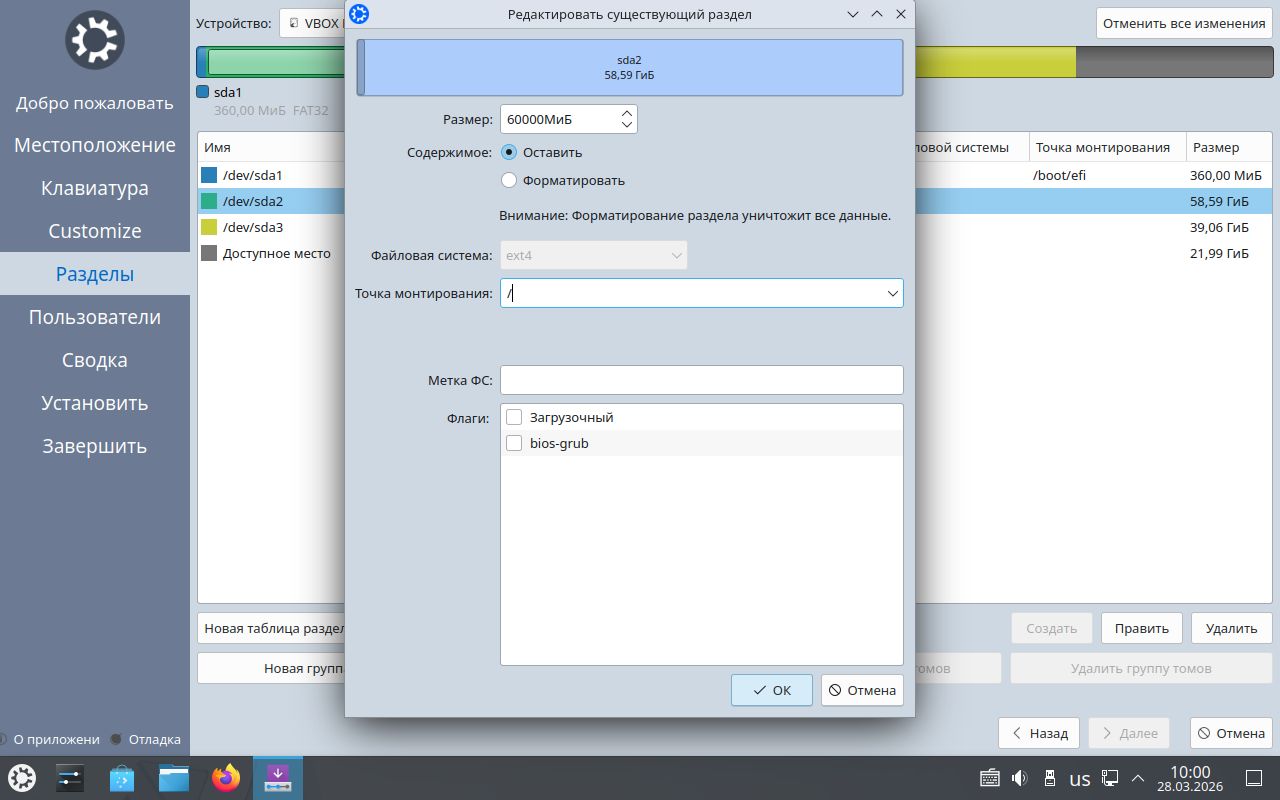The width and height of the screenshot is (1280, 800).
Task: Click the 'Удалить' button
Action: tap(1231, 628)
